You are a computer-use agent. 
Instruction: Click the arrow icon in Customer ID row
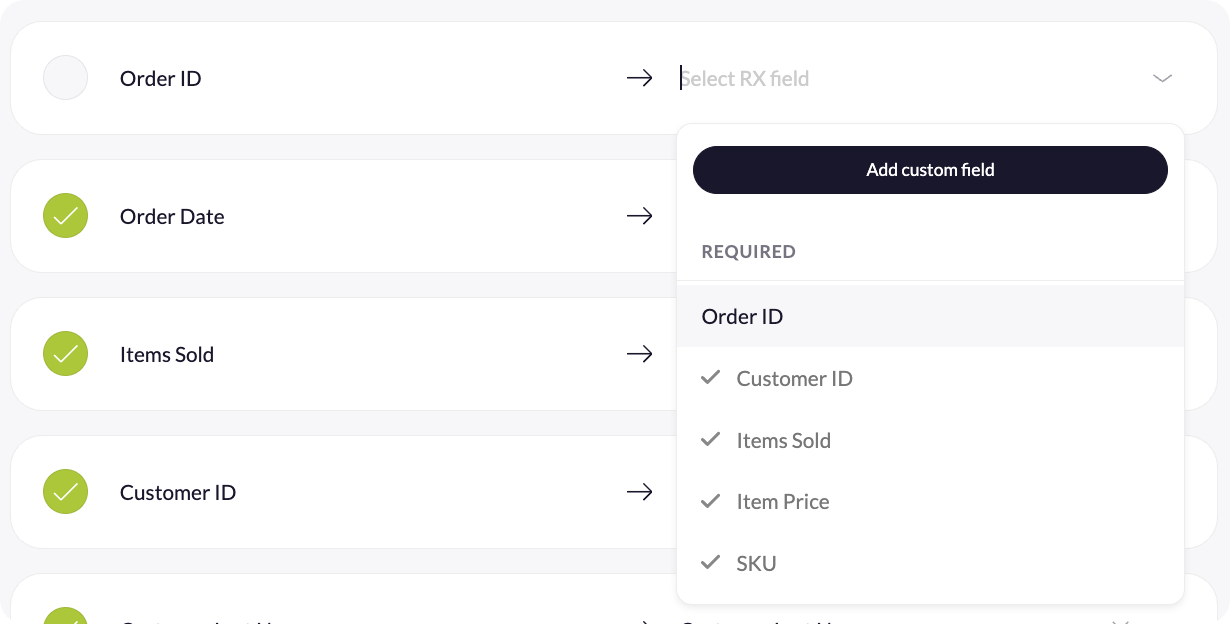(639, 492)
